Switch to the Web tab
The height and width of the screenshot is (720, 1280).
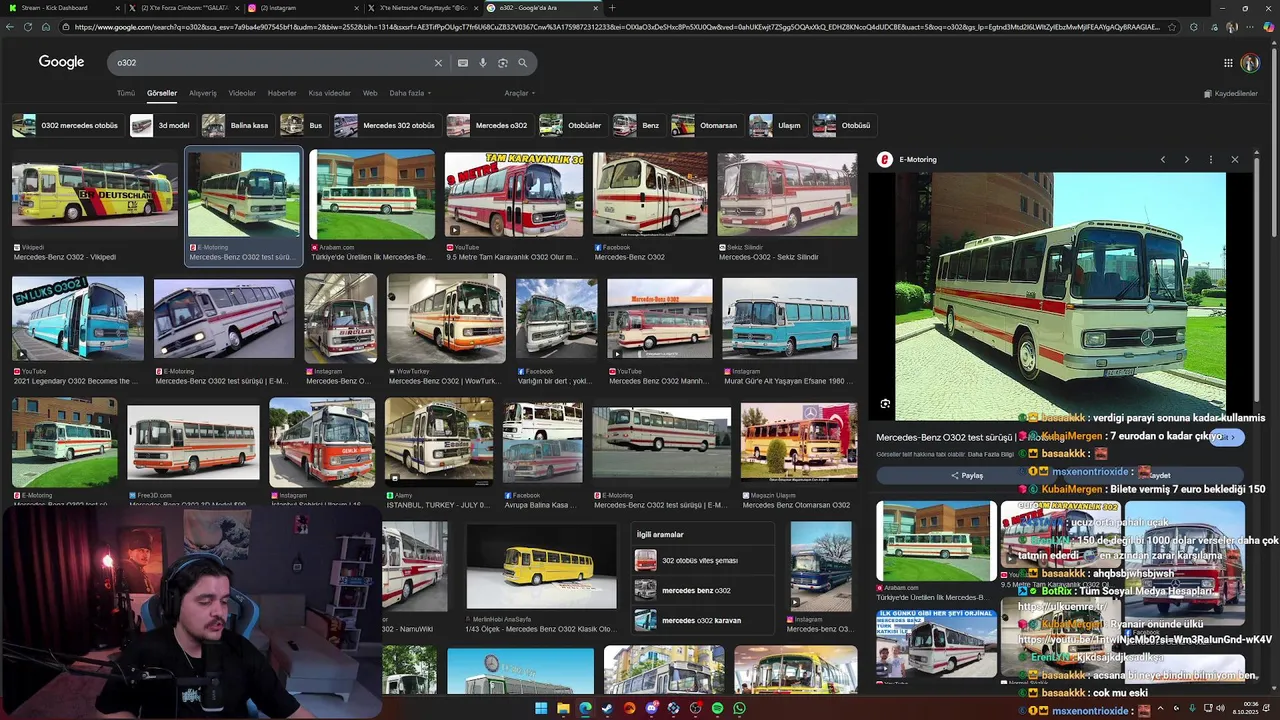coord(370,93)
